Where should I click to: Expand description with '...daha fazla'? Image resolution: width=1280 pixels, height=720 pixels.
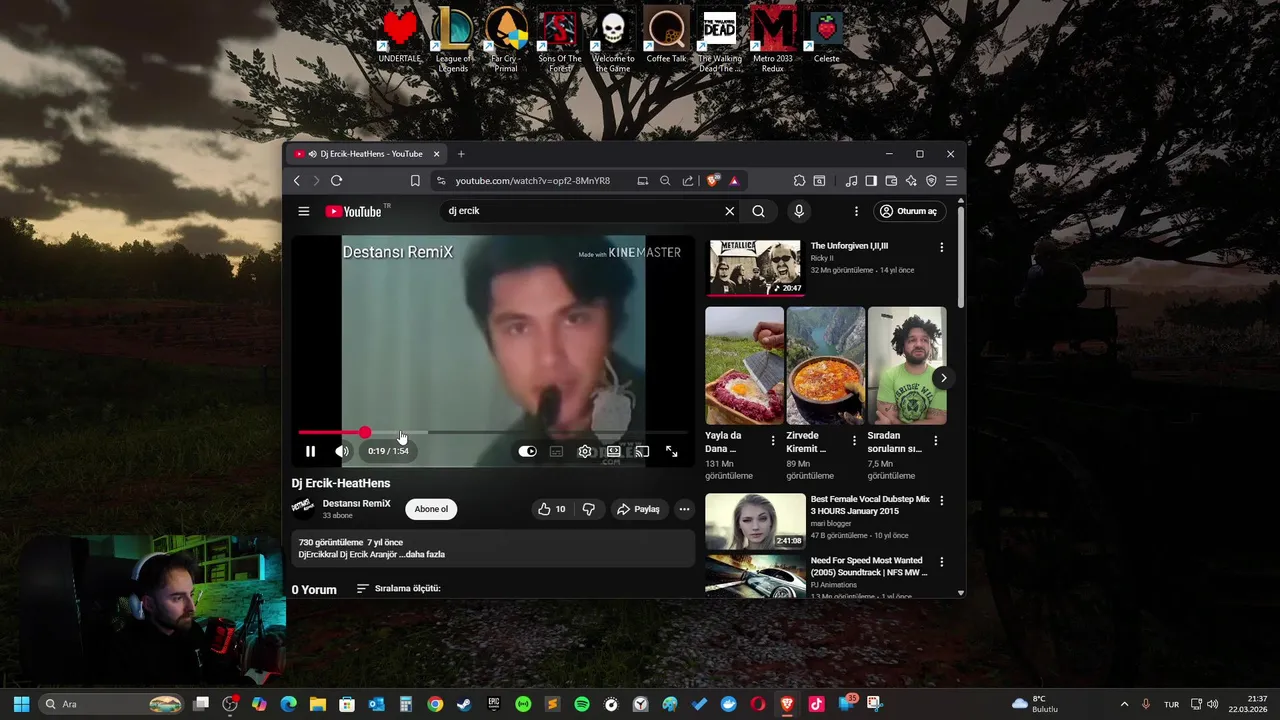[424, 554]
